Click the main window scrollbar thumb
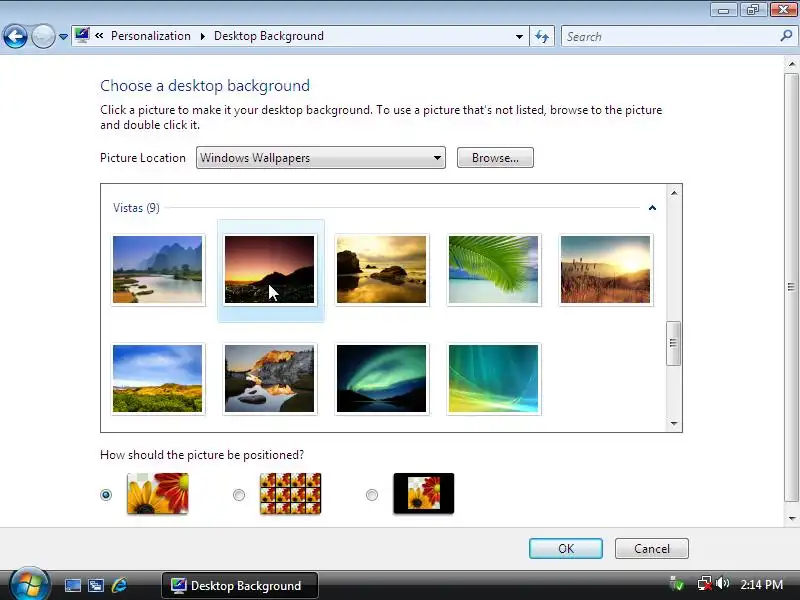Viewport: 800px width, 600px height. [791, 287]
